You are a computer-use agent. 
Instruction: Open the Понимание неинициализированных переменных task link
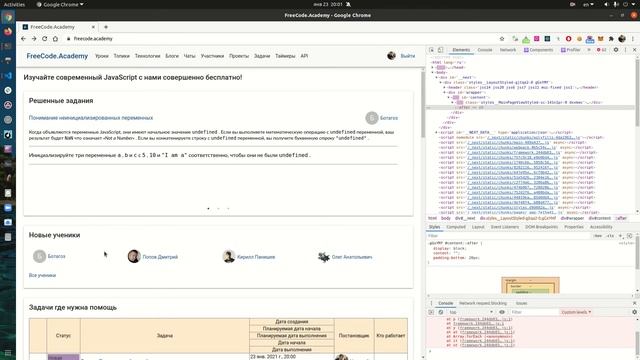tap(91, 118)
